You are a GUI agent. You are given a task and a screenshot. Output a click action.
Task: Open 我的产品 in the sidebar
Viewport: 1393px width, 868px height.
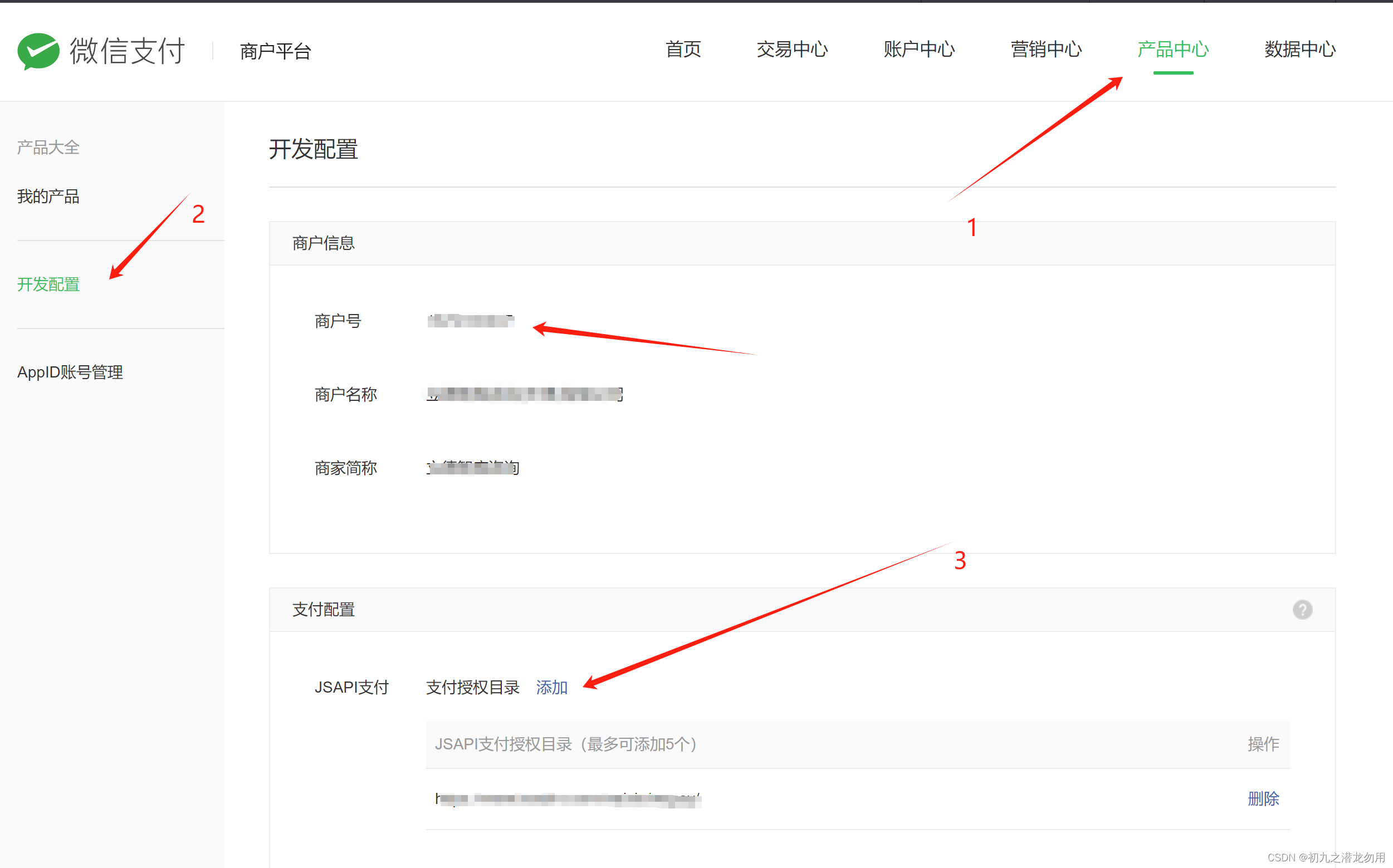pos(48,197)
